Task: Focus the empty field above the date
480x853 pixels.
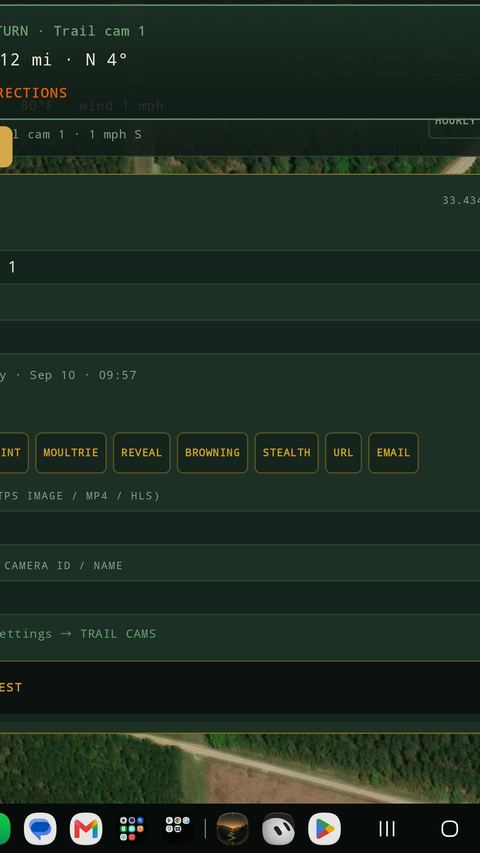Action: (x=240, y=337)
